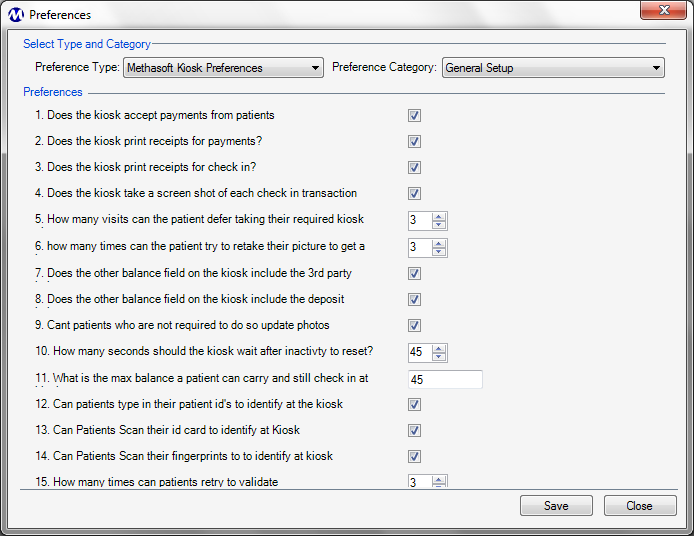Click the Methasoft logo icon in title bar
This screenshot has width=694, height=536.
(x=15, y=15)
